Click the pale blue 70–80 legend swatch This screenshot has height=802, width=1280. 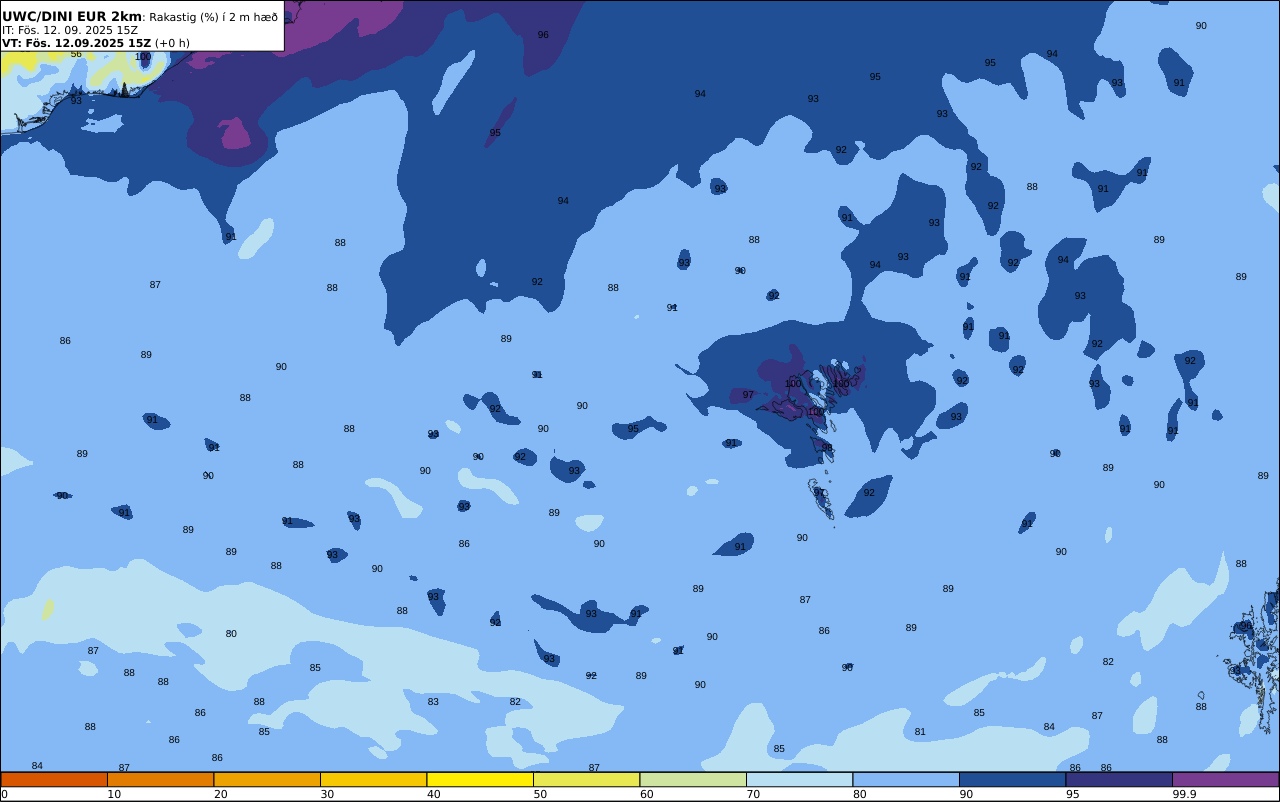click(800, 779)
